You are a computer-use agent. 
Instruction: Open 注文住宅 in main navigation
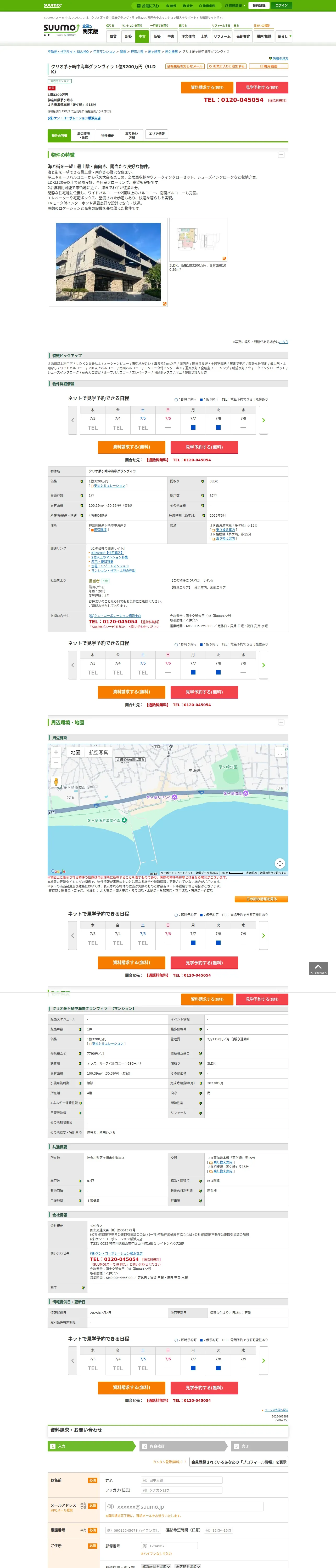pyautogui.click(x=188, y=37)
